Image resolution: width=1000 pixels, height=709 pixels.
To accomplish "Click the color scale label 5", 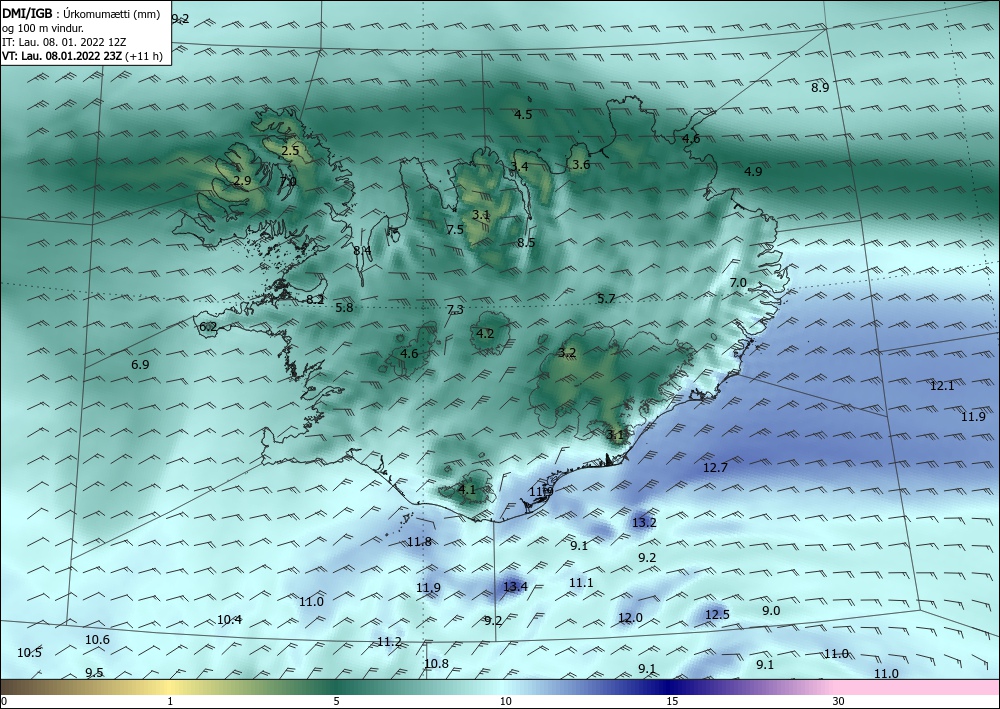I will click(x=336, y=702).
